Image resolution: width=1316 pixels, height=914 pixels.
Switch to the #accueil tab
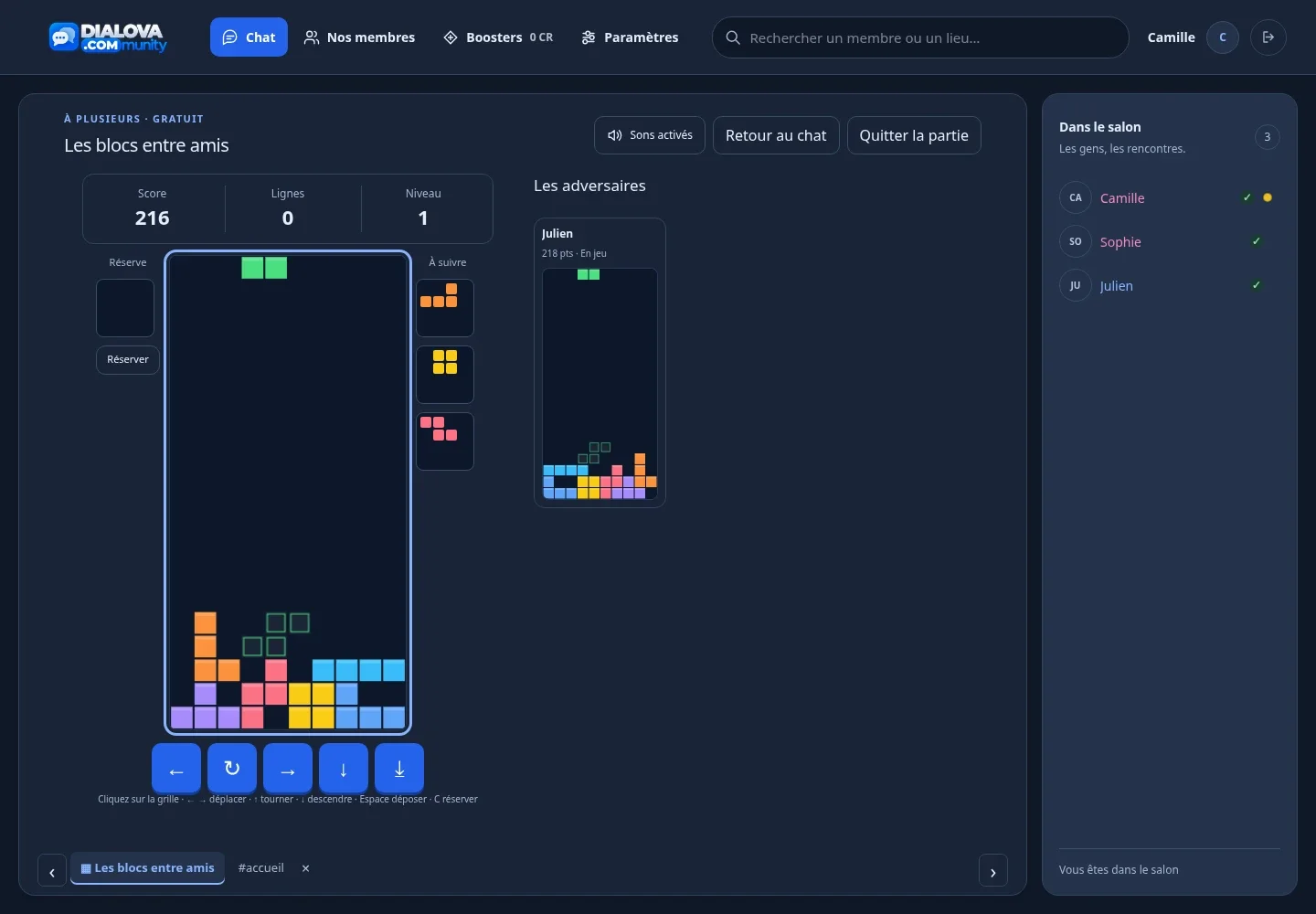click(x=261, y=868)
